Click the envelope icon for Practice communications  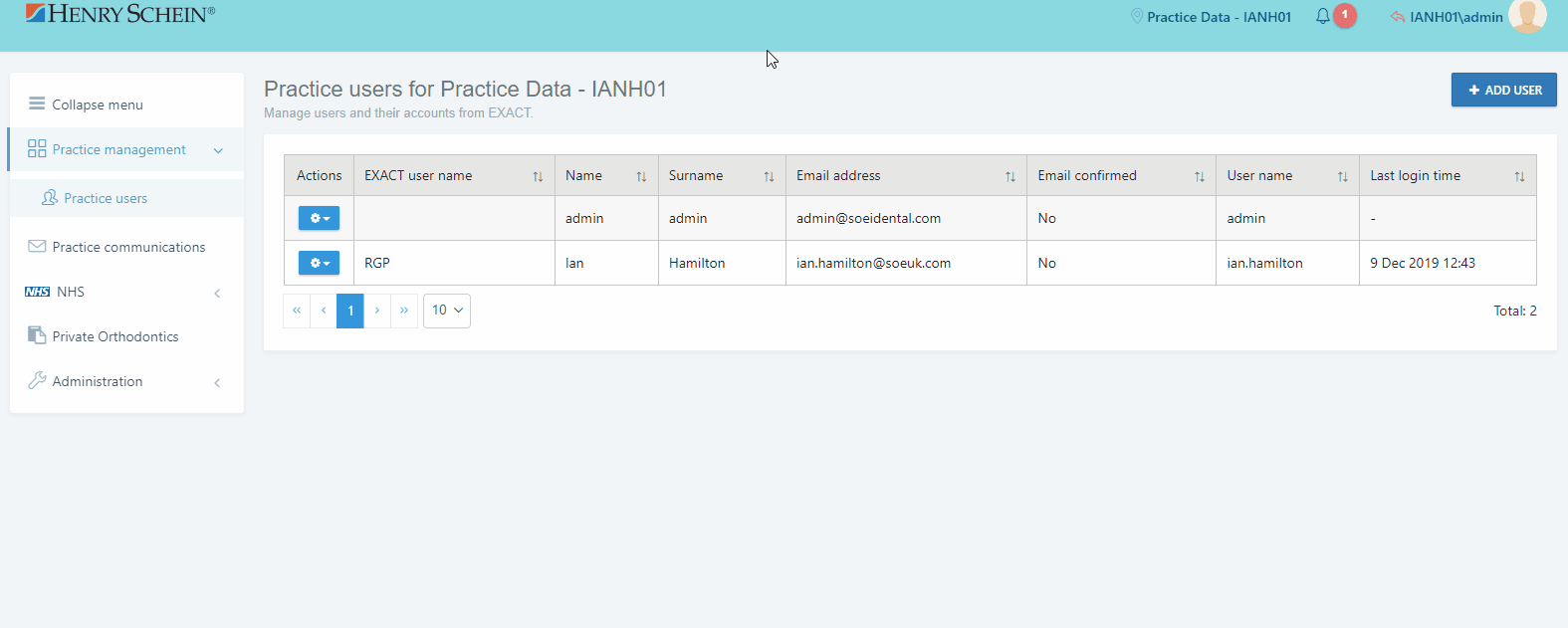point(37,246)
